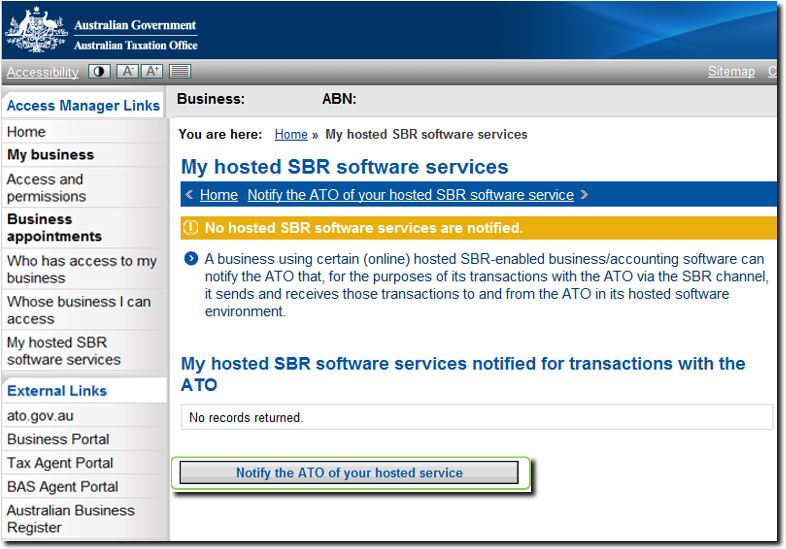Click Home in the breadcrumb trail
Viewport: 786px width, 549px height.
coord(290,134)
